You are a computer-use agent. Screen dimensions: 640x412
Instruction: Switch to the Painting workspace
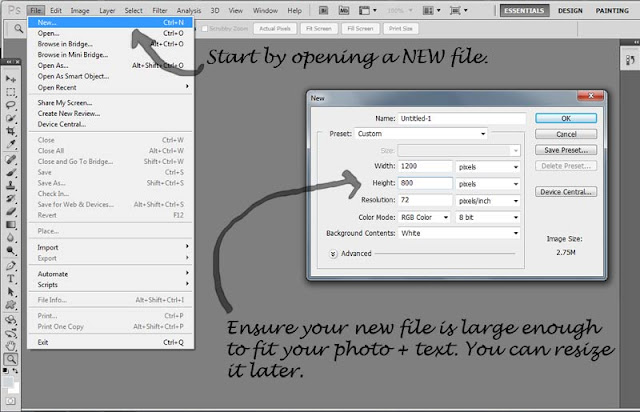612,11
